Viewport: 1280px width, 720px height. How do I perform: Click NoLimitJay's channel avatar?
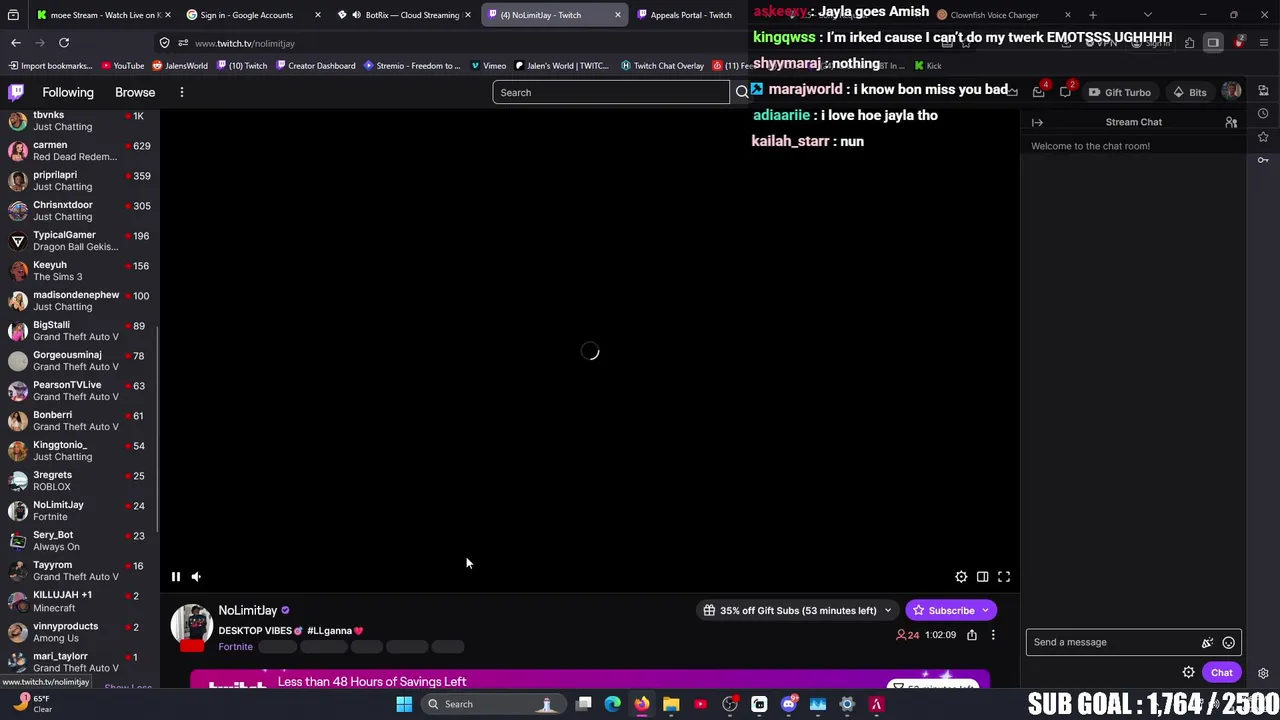click(x=191, y=625)
